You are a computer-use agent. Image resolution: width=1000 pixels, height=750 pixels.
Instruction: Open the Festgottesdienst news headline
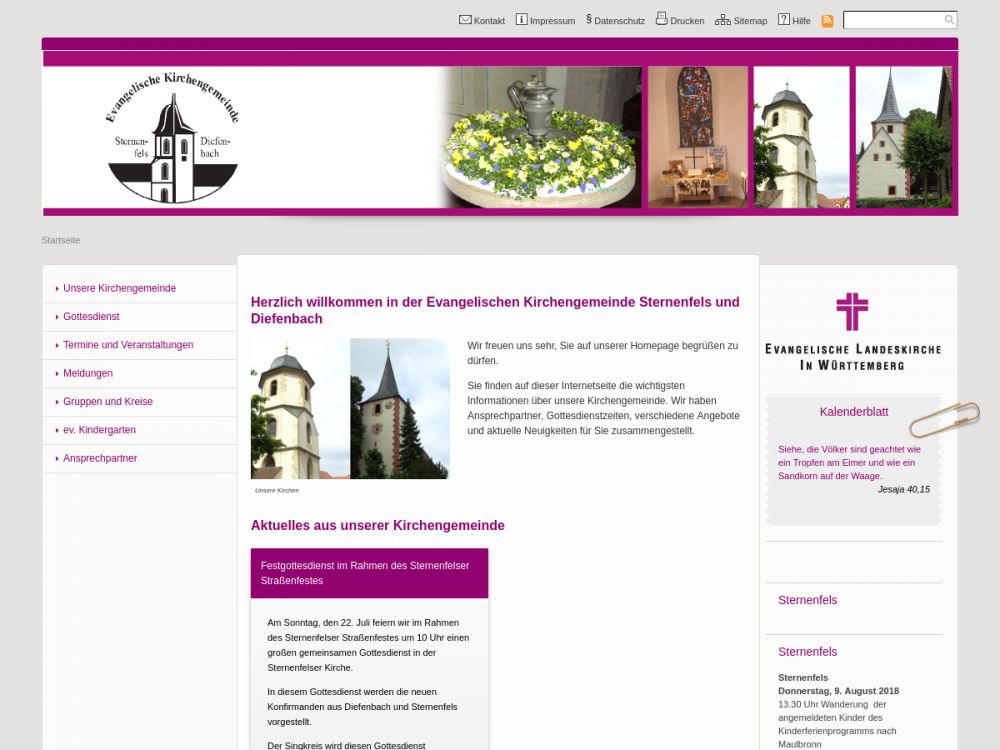[365, 573]
